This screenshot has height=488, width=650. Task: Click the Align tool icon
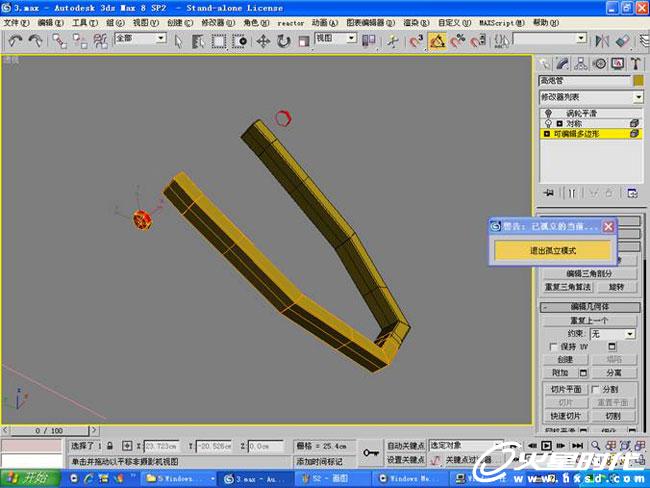[x=623, y=41]
